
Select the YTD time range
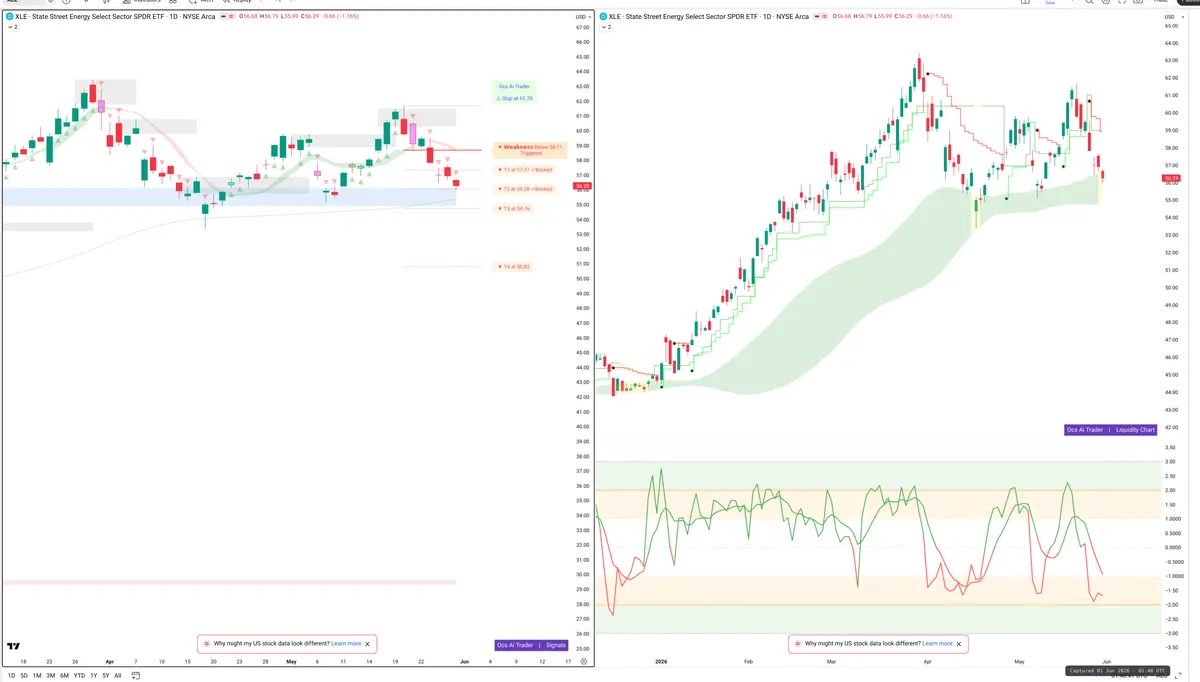point(79,676)
